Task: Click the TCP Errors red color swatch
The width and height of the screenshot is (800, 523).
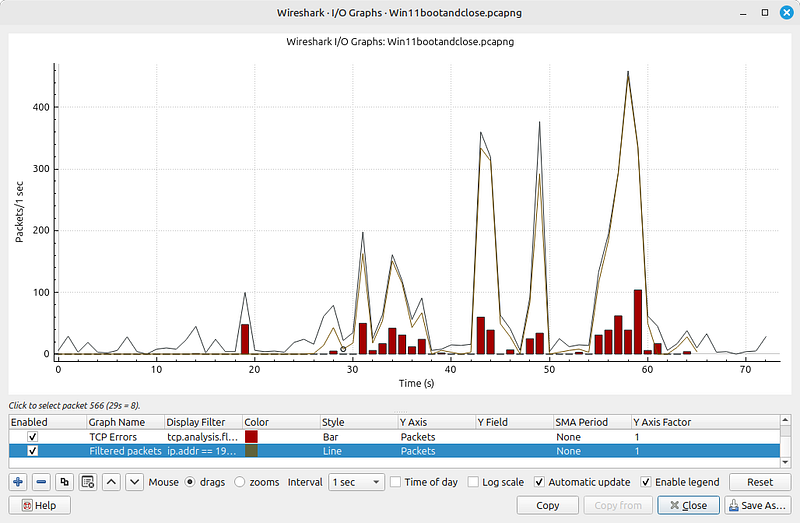Action: [x=251, y=437]
